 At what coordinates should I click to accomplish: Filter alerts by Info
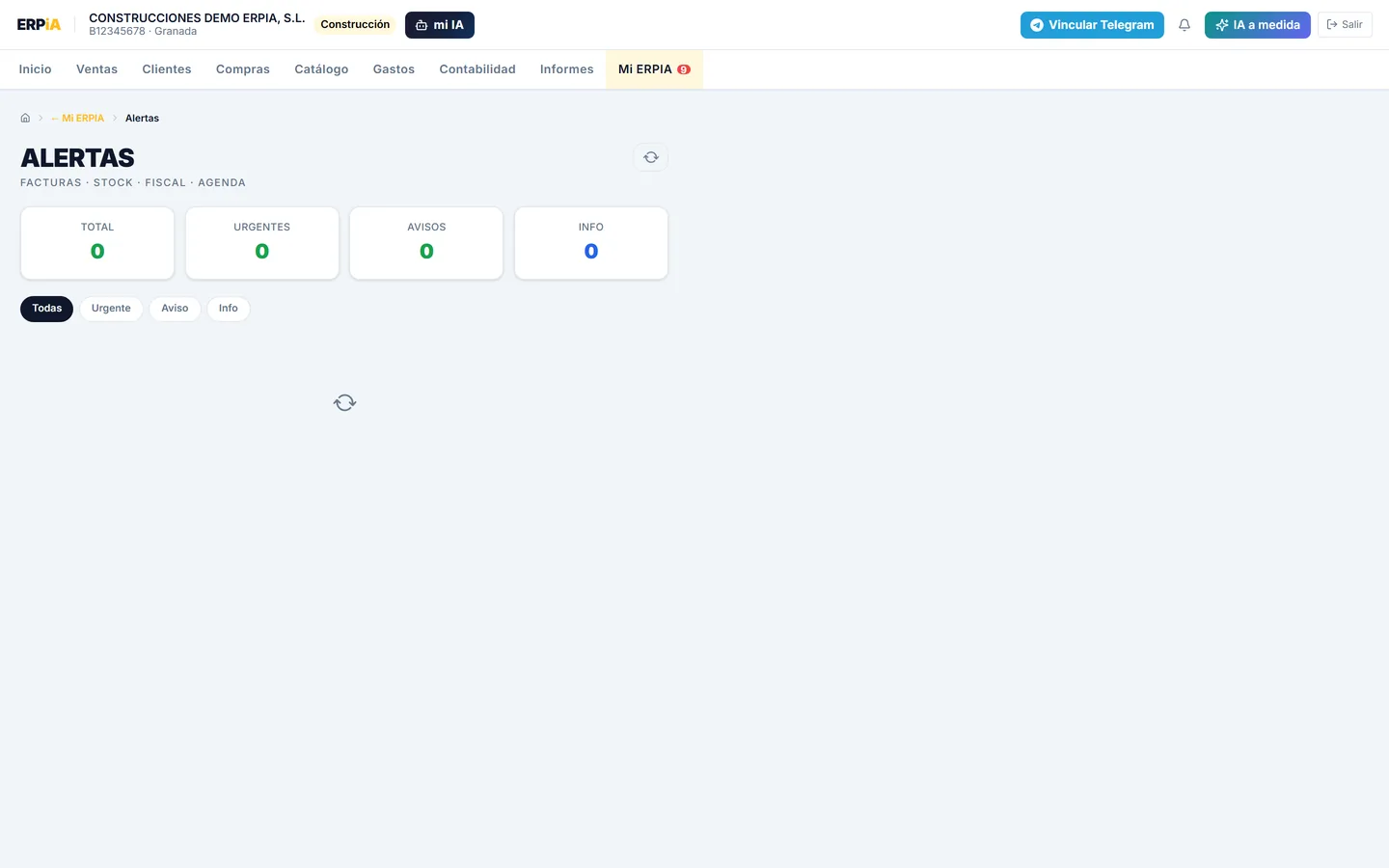[229, 309]
